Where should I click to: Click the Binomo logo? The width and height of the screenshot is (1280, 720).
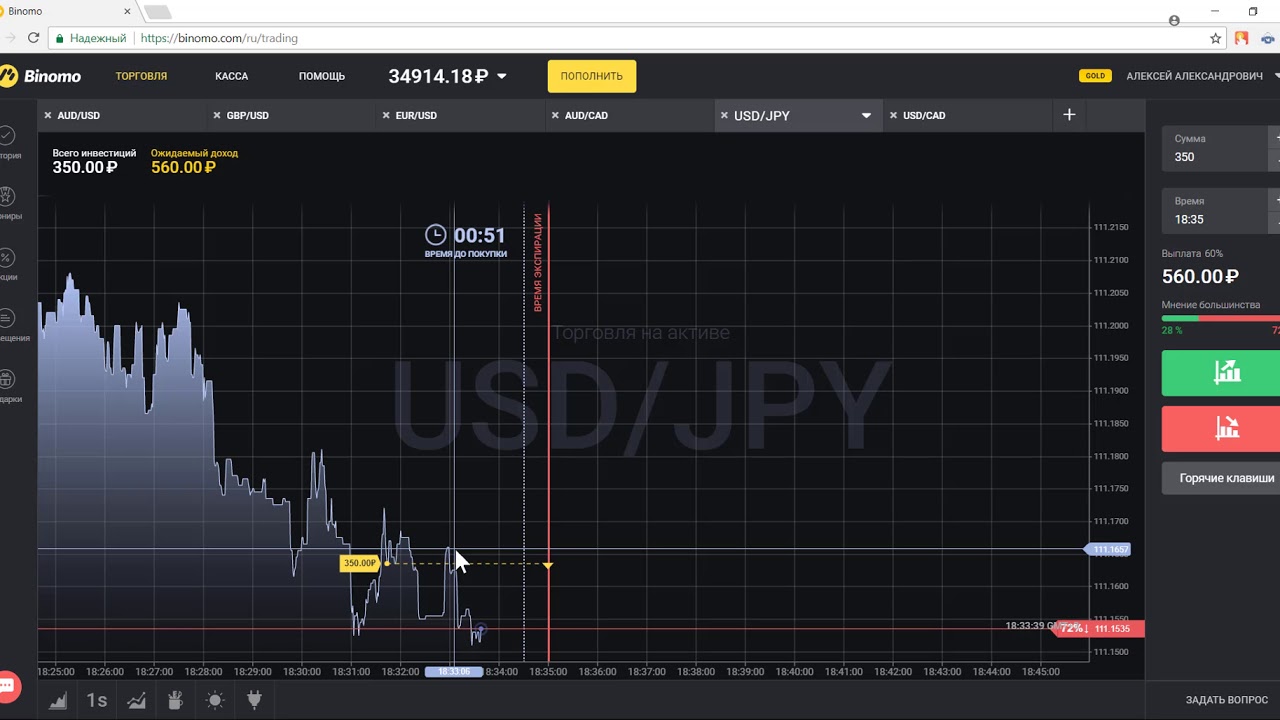click(41, 76)
